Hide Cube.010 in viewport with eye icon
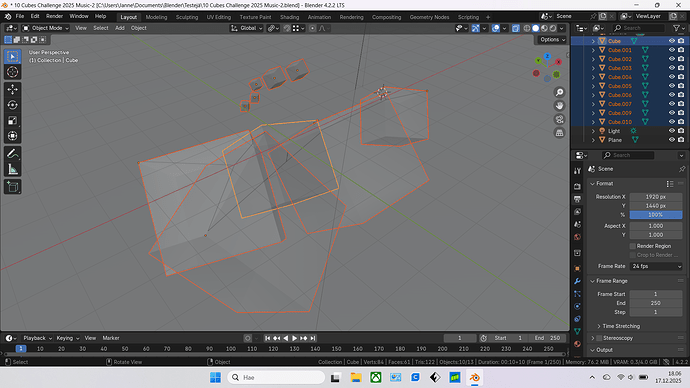This screenshot has width=690, height=388. [672, 122]
